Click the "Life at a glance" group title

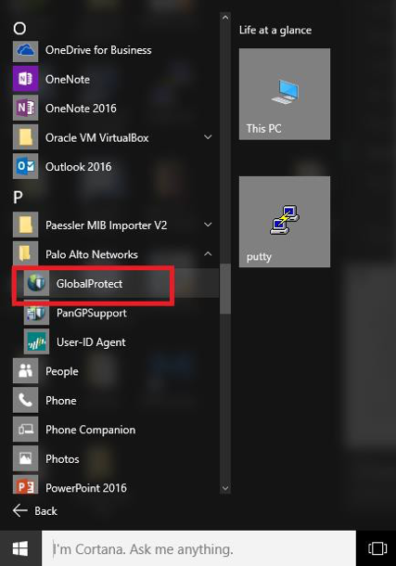point(275,30)
